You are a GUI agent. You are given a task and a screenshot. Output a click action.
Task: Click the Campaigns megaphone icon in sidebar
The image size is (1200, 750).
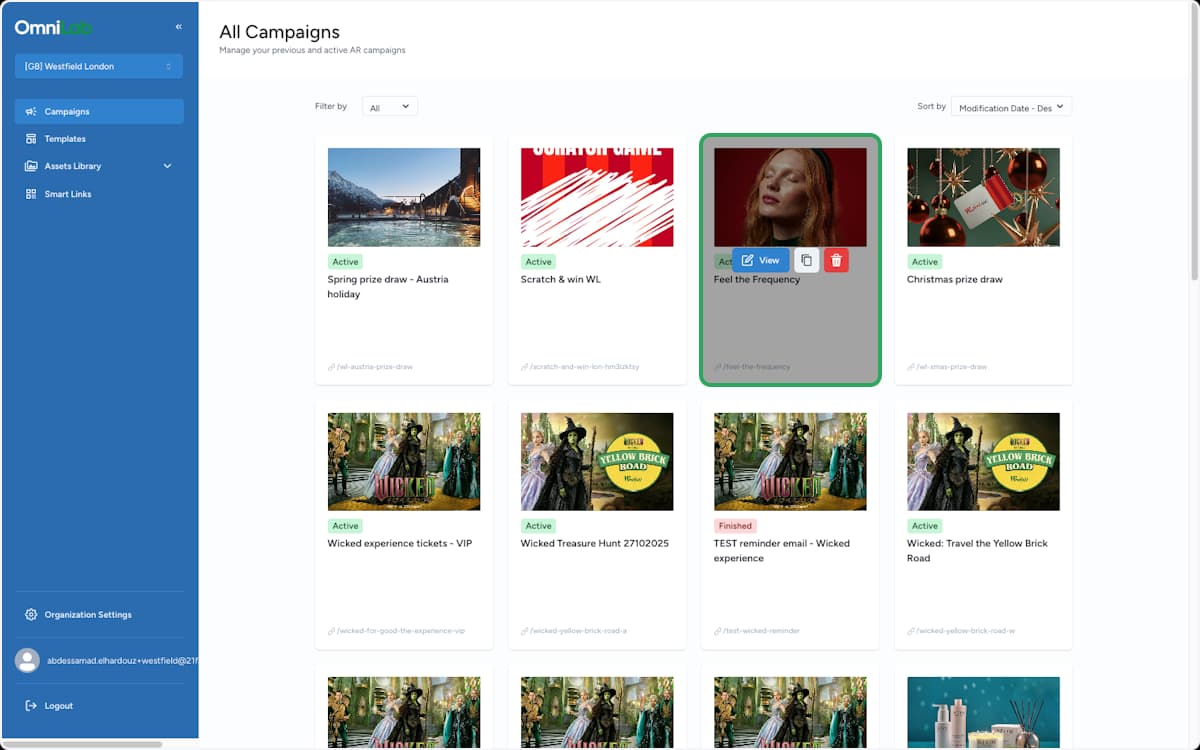click(x=32, y=111)
